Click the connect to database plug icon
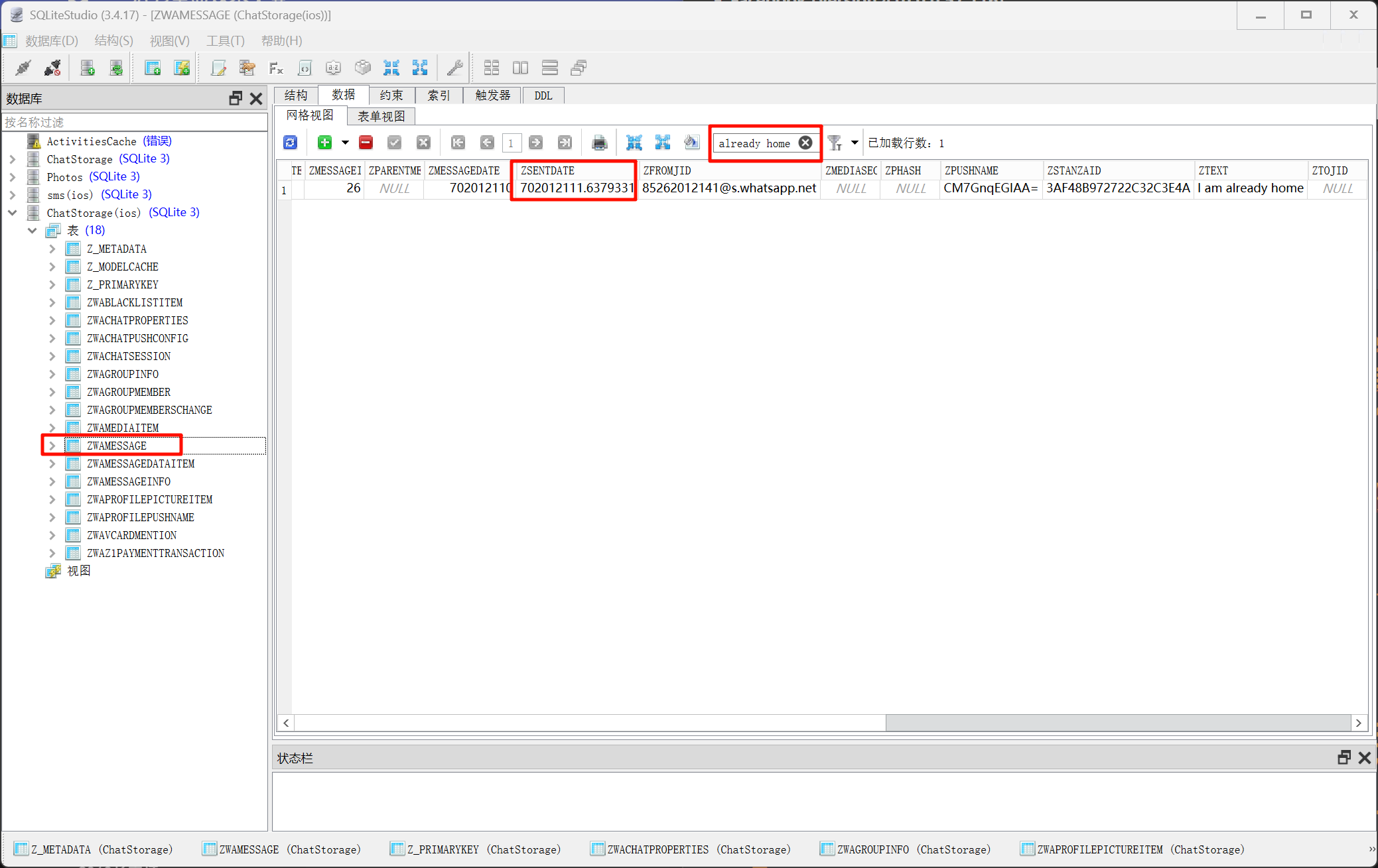The width and height of the screenshot is (1378, 868). pyautogui.click(x=23, y=68)
